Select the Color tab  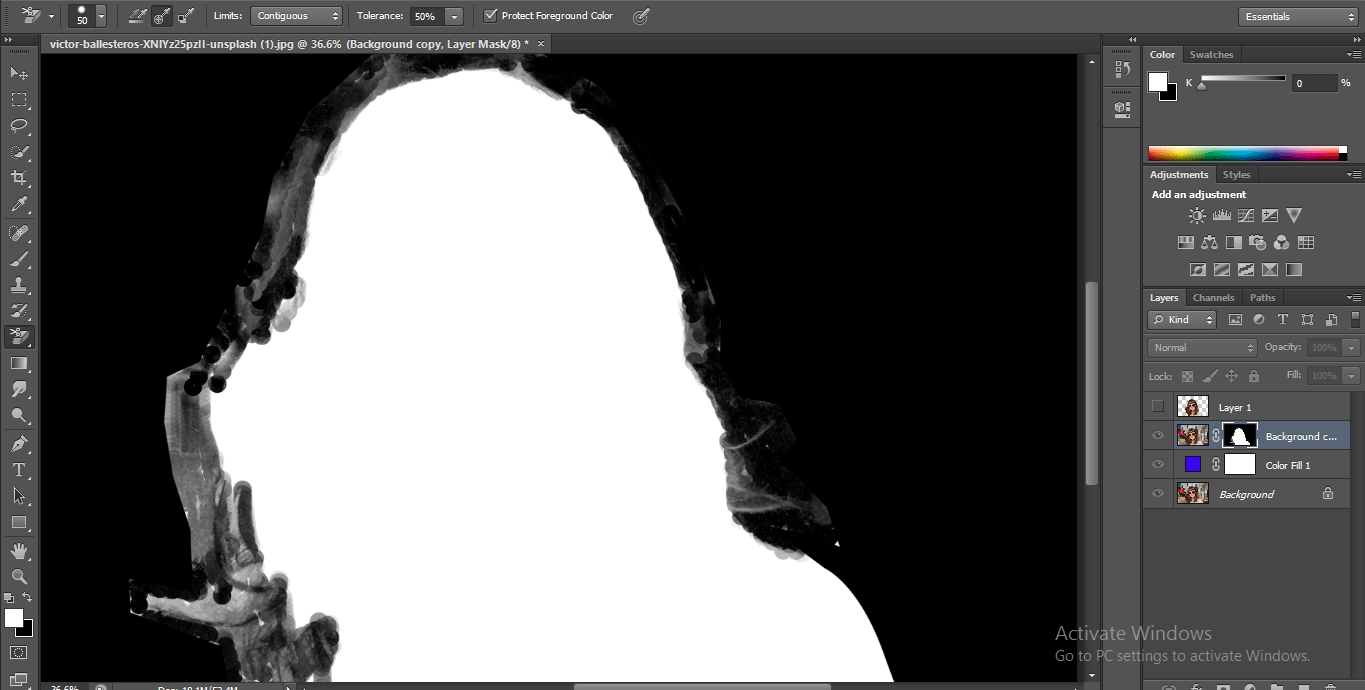(x=1162, y=54)
